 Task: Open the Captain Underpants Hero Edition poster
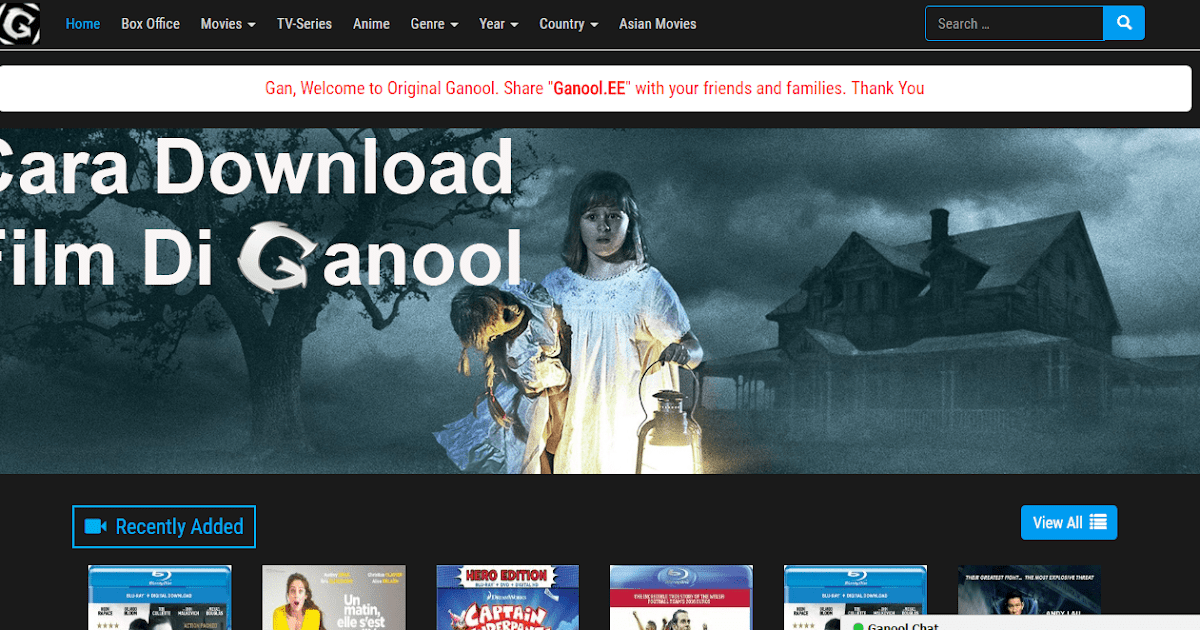pos(507,597)
